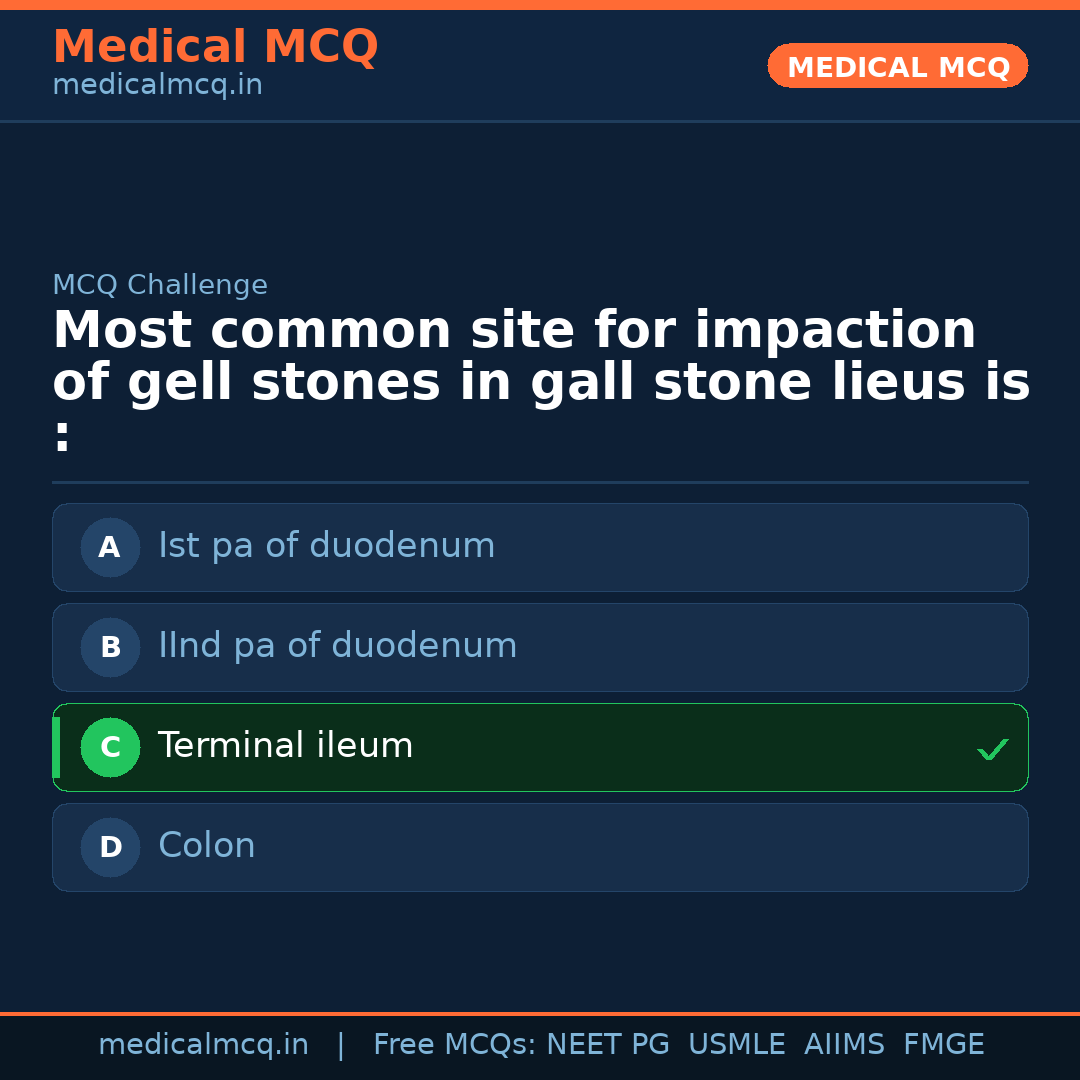Click the USMLE footer label
Viewport: 1080px width, 1080px height.
click(x=736, y=1045)
